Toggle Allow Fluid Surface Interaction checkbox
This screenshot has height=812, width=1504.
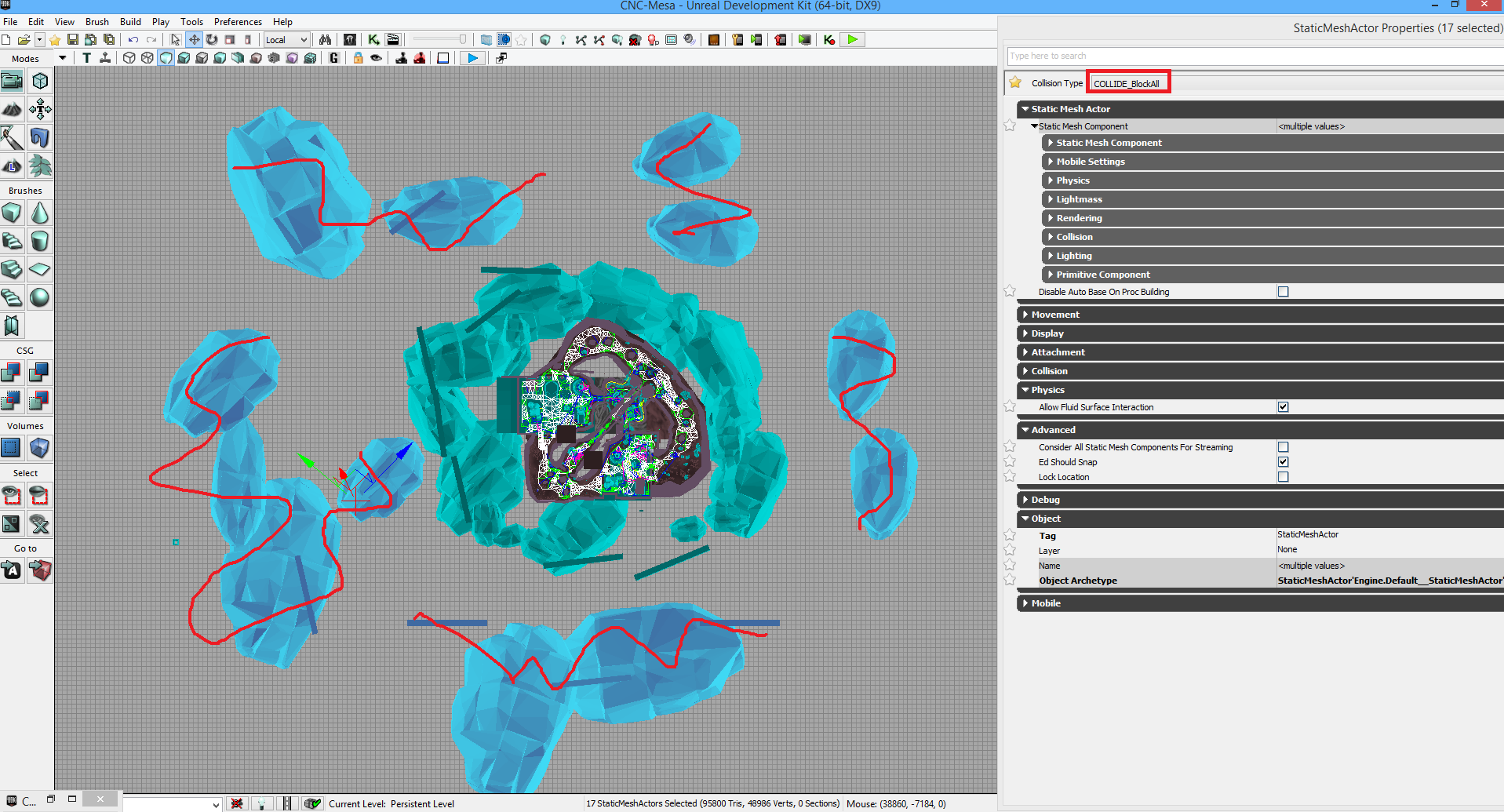tap(1284, 407)
